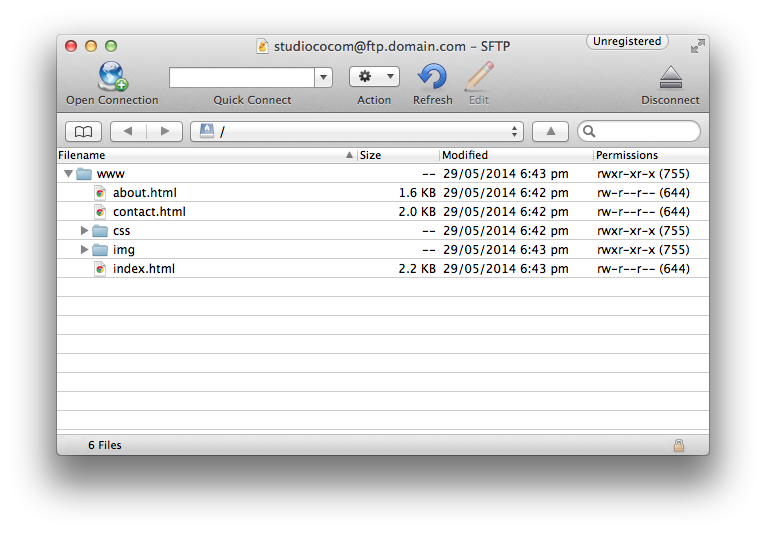Image resolution: width=766 pixels, height=534 pixels.
Task: Click the 2.2 KB size value
Action: click(417, 269)
